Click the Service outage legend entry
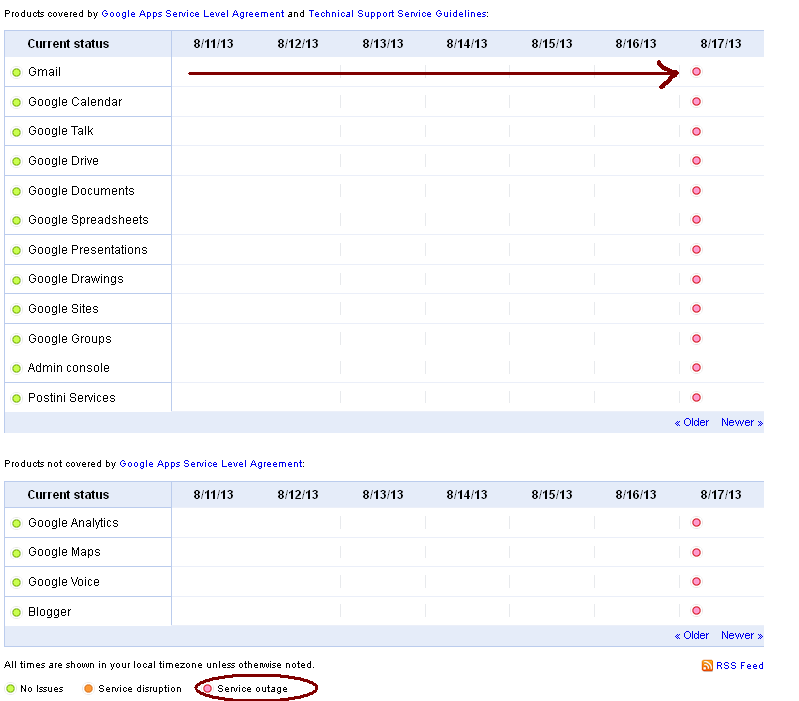 (x=246, y=689)
